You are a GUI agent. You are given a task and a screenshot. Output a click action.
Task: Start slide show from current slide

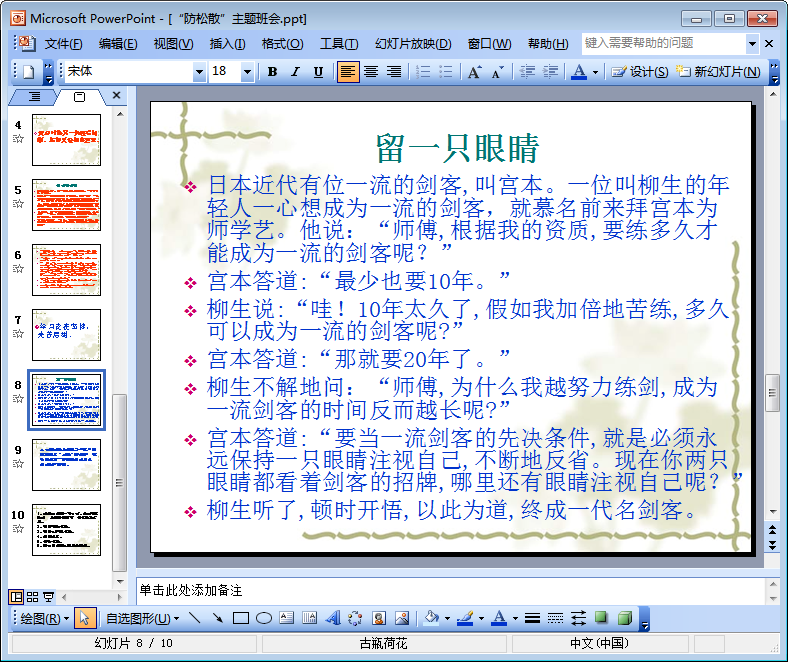pyautogui.click(x=48, y=597)
